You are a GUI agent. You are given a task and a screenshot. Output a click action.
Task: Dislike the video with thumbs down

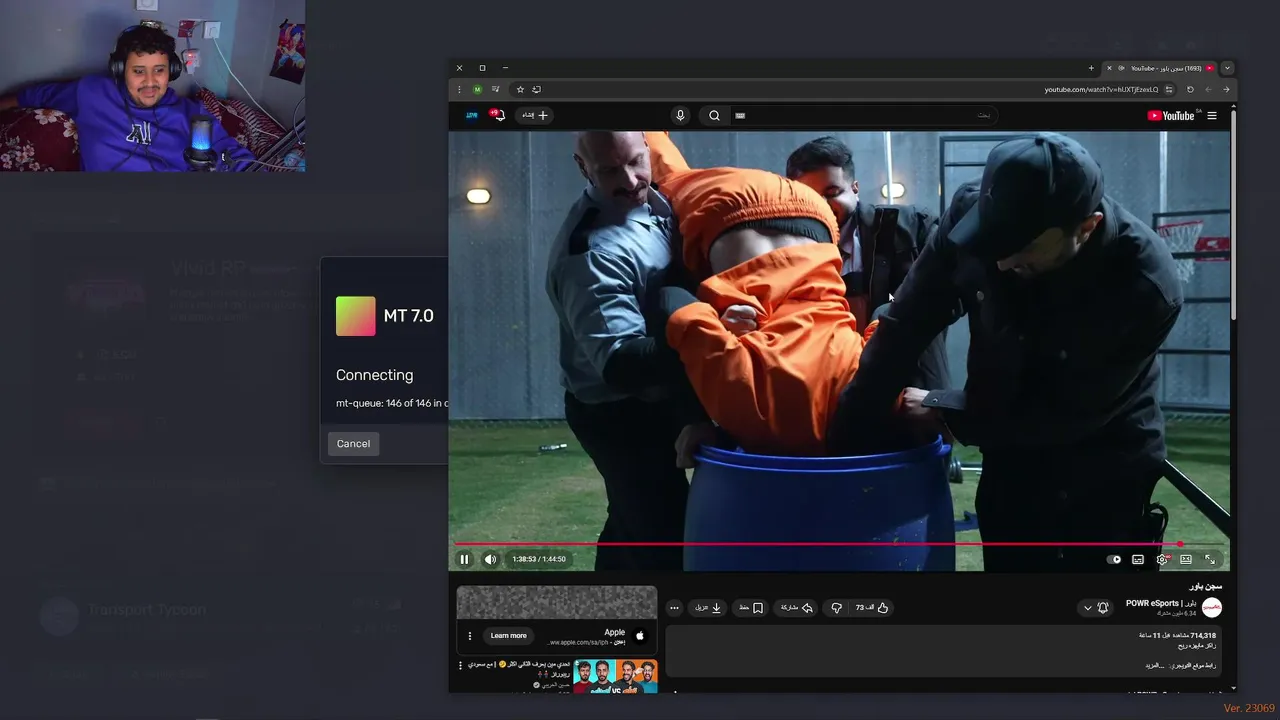point(837,607)
